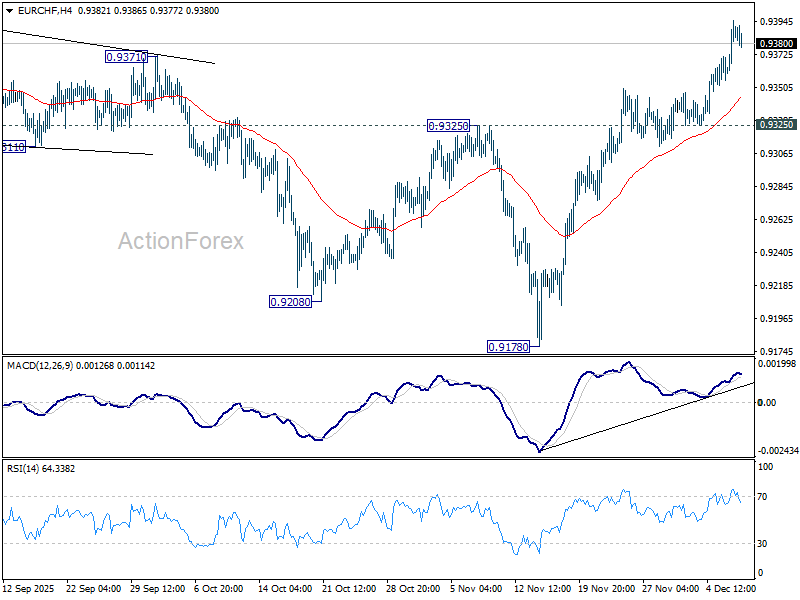
Task: Click the 0.93250 level tag on price axis
Action: [777, 124]
